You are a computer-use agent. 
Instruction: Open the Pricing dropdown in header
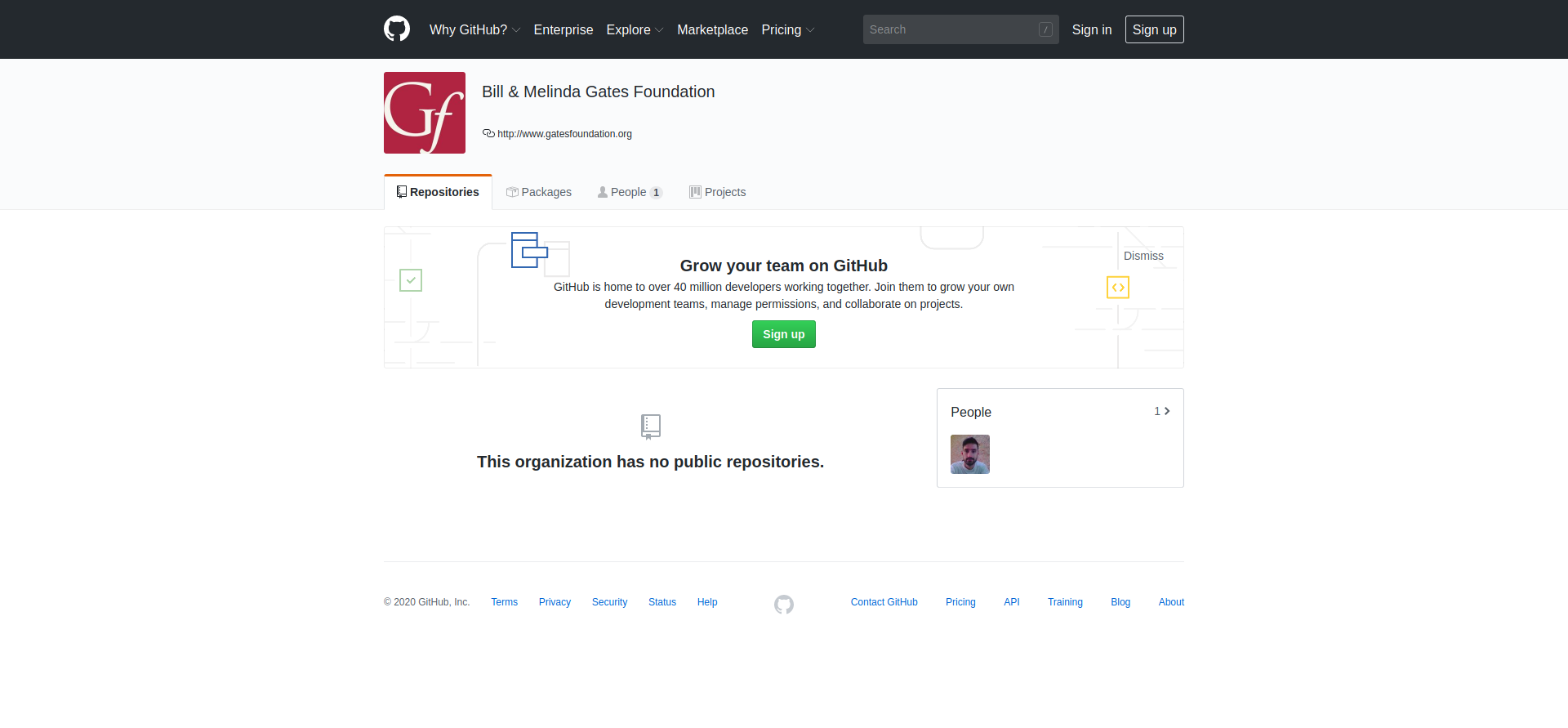click(x=787, y=29)
